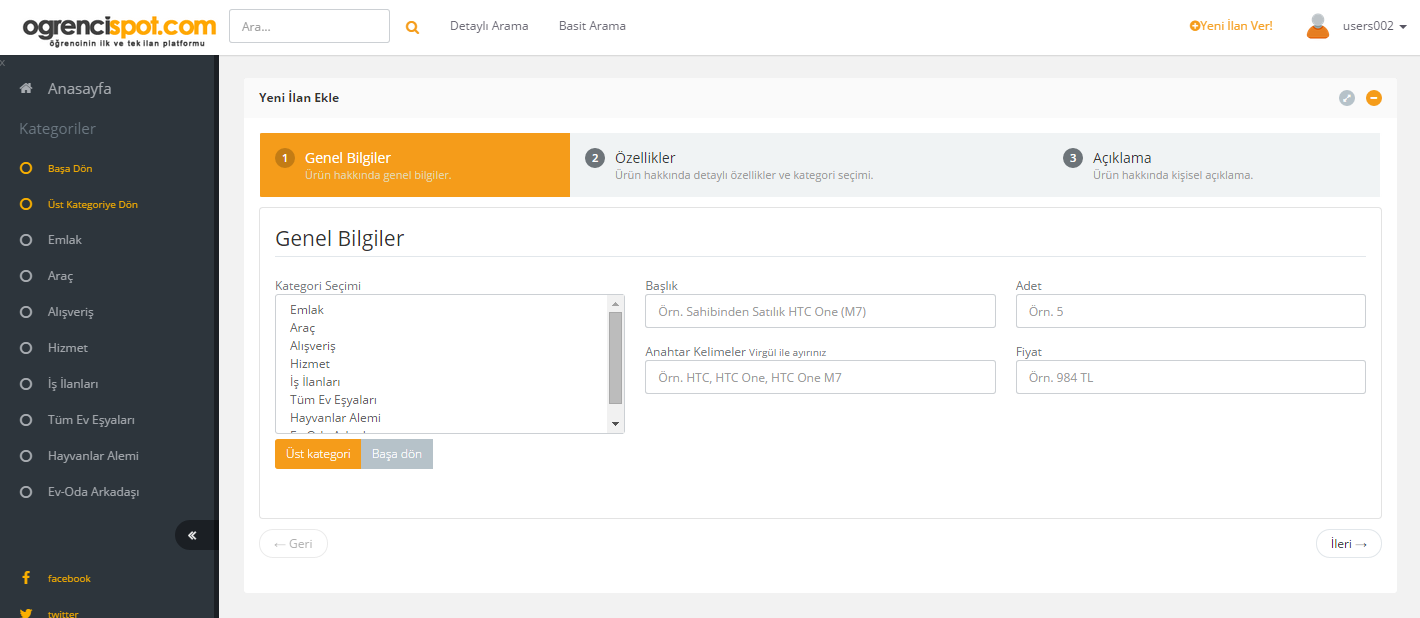Click the Üst kategori orange button
The image size is (1420, 618).
coord(318,454)
